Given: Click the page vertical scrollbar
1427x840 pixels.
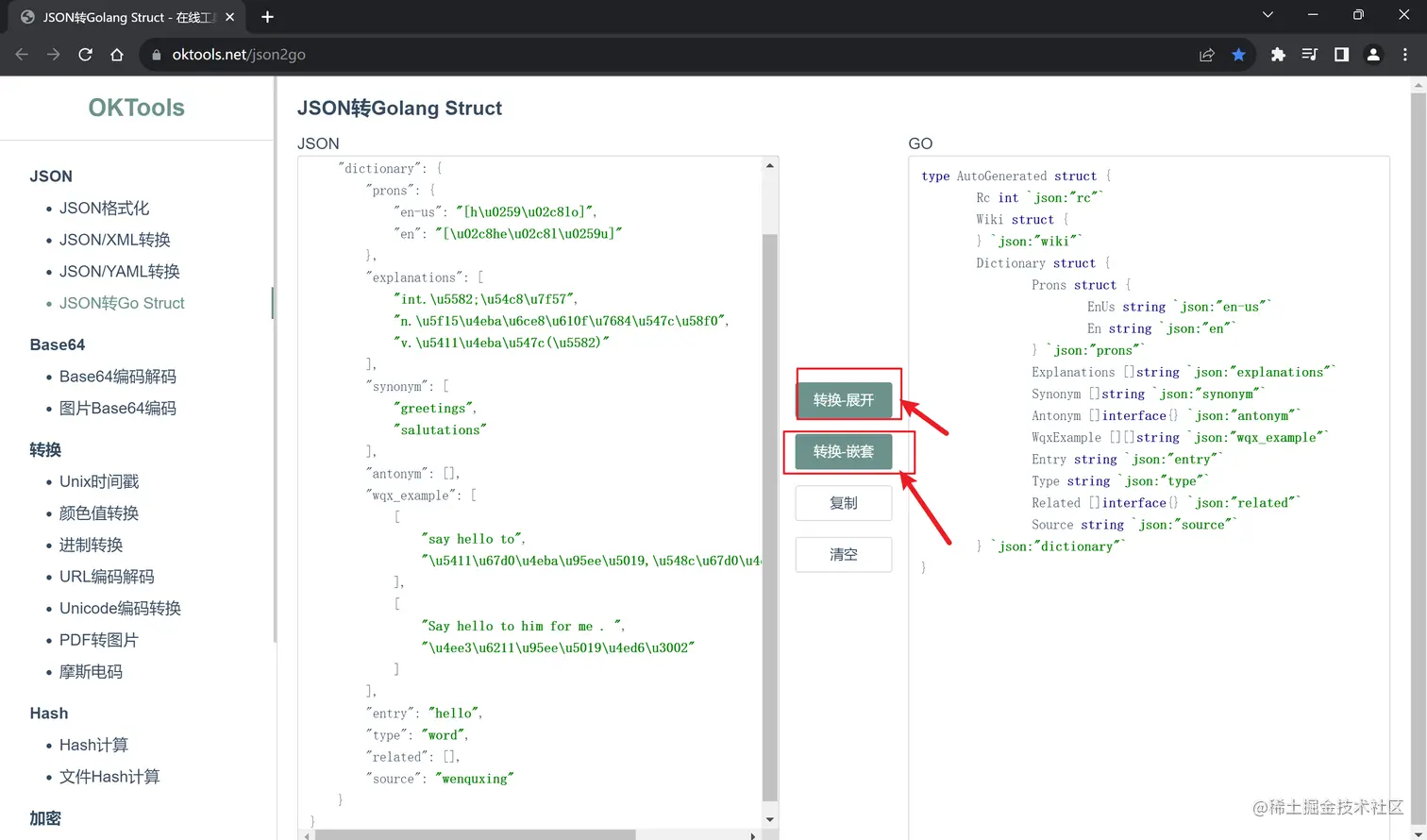Looking at the screenshot, I should click(x=1419, y=453).
